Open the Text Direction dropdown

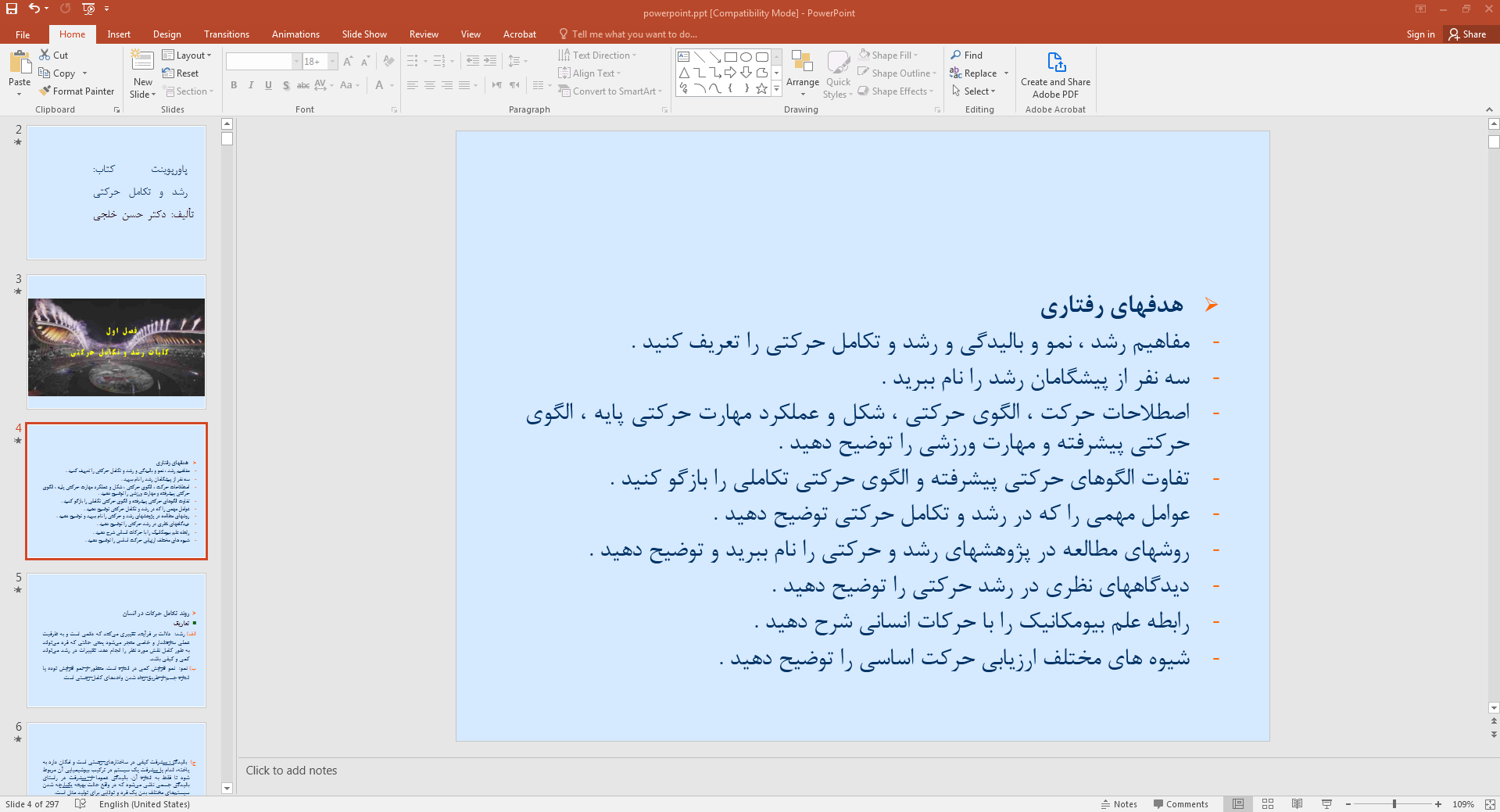598,55
